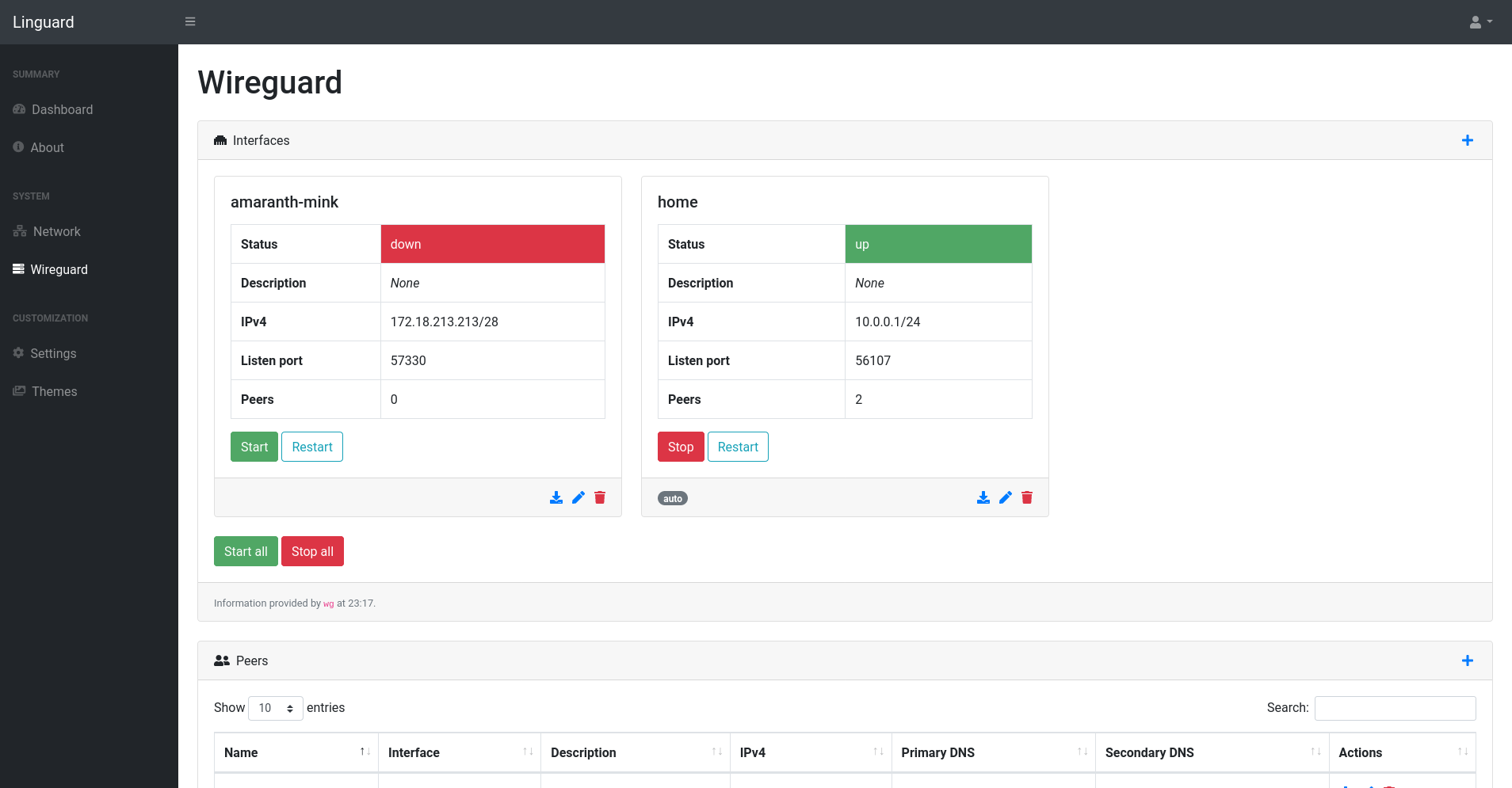This screenshot has height=788, width=1512.
Task: Click the home interface title
Action: tap(678, 202)
